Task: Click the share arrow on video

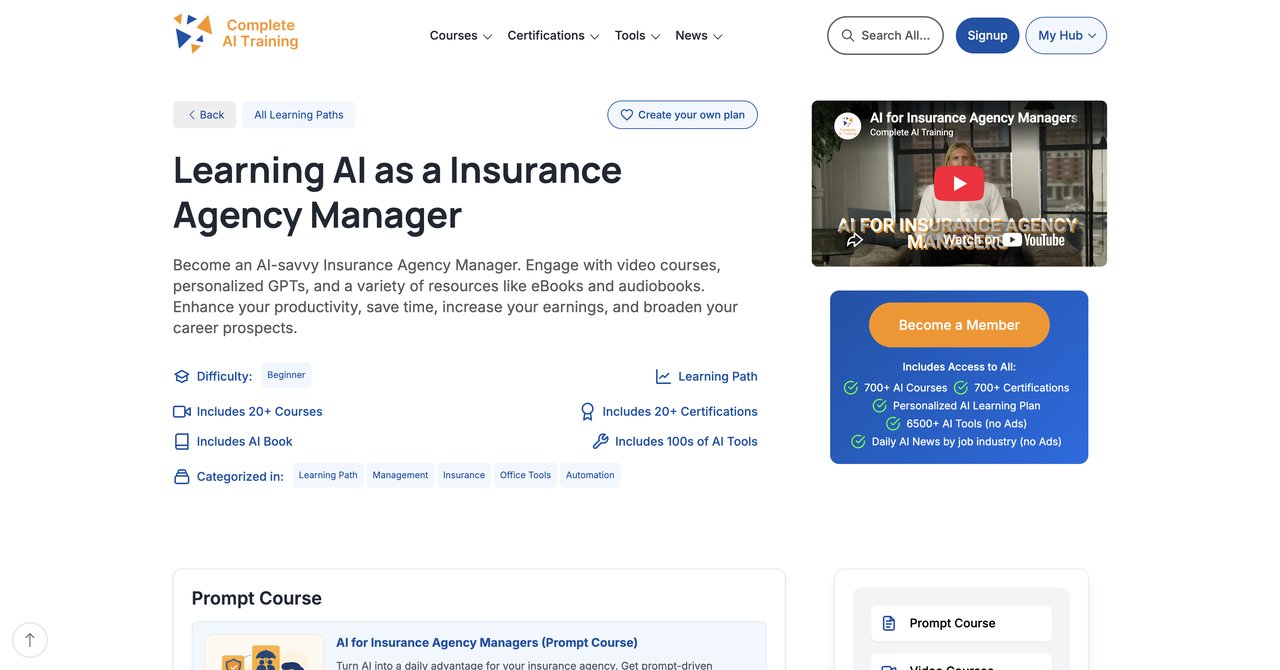Action: (x=855, y=240)
